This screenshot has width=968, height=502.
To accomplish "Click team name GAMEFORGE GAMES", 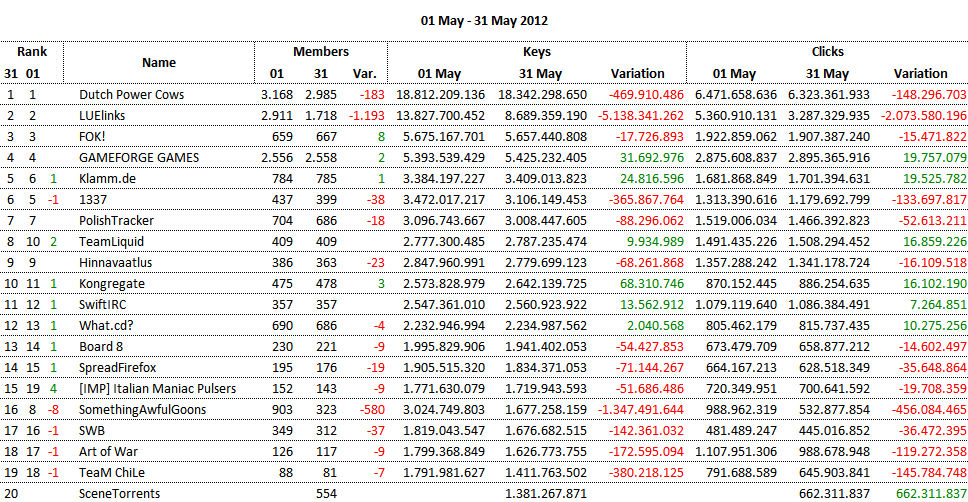I will click(139, 157).
